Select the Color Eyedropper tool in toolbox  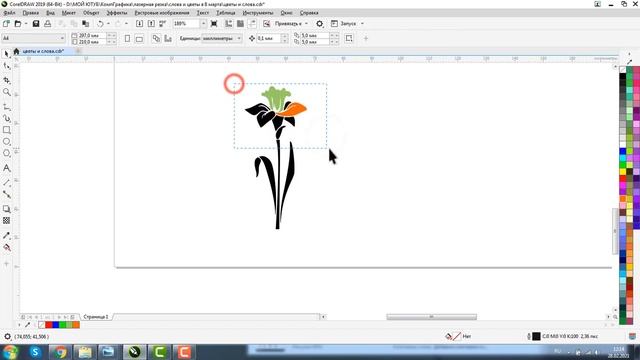click(7, 236)
